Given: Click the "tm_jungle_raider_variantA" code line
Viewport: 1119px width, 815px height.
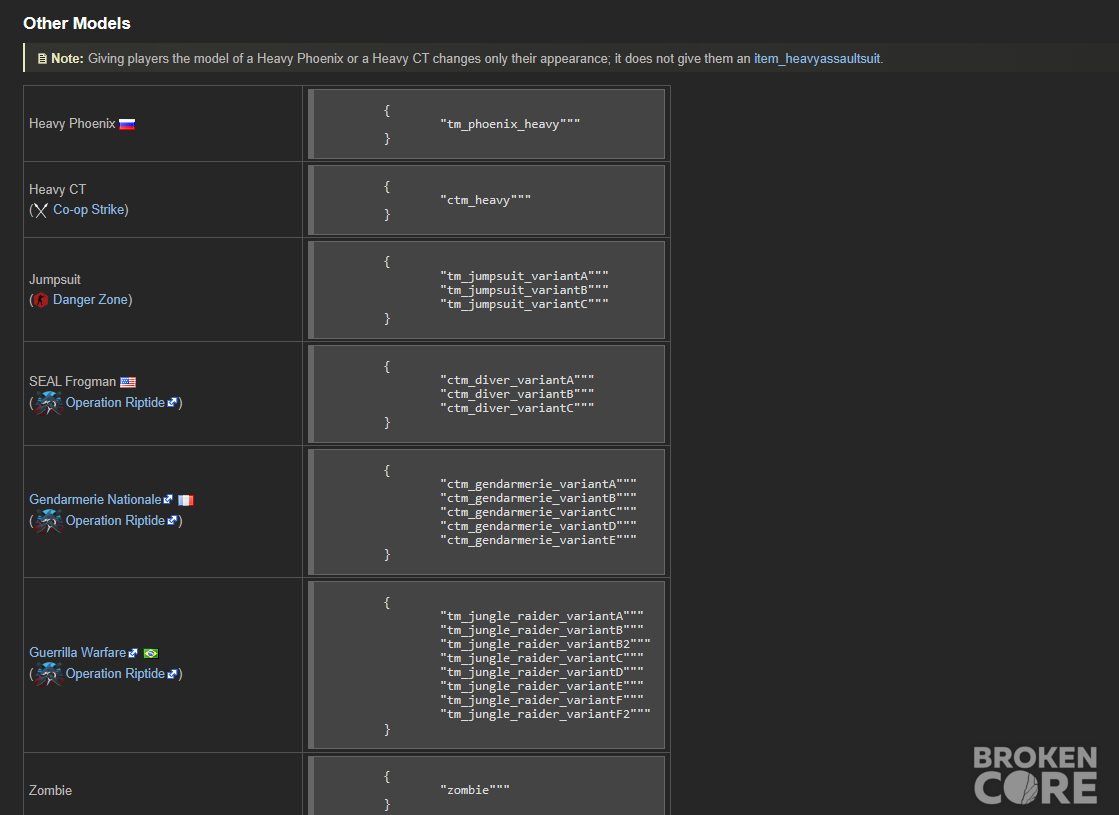Looking at the screenshot, I should [x=542, y=616].
